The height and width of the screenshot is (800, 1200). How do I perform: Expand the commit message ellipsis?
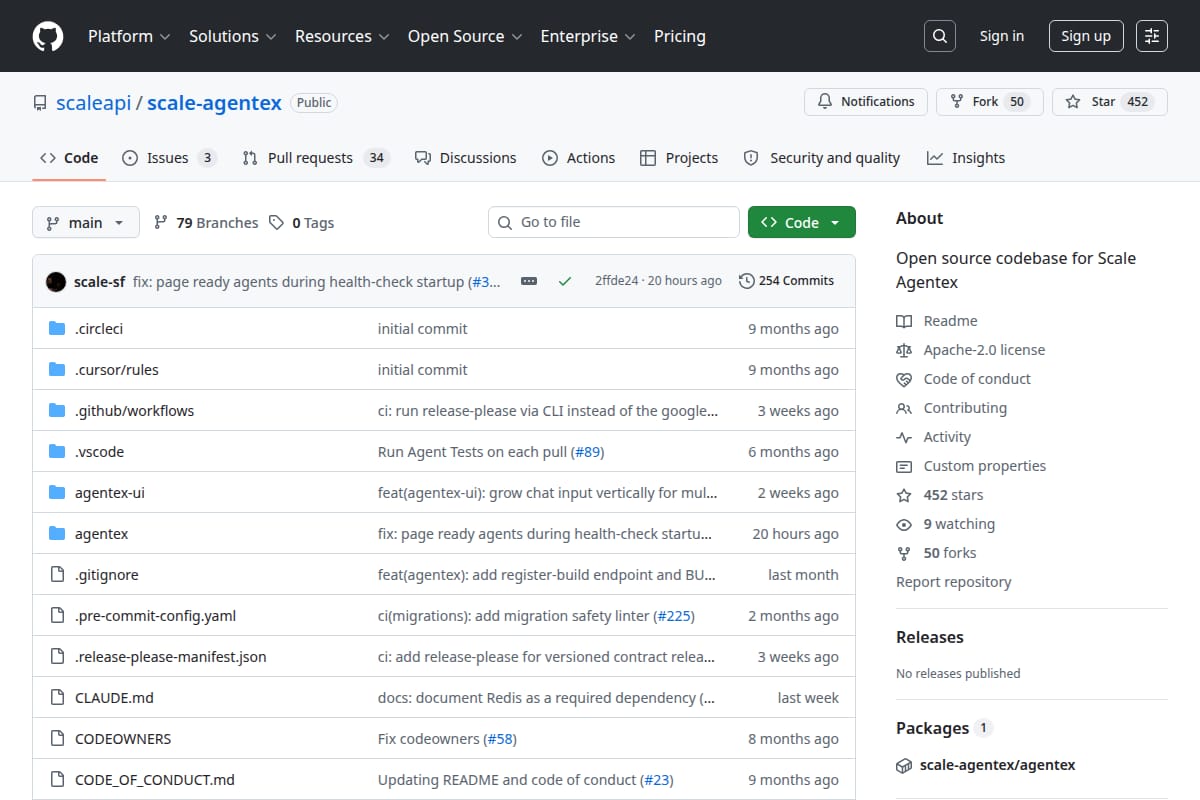click(529, 281)
